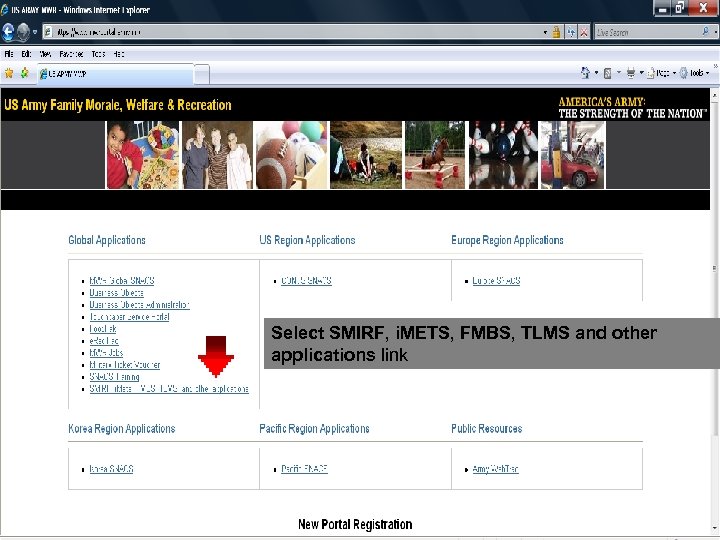Click the Pacific Region Applications heading
Image resolution: width=720 pixels, height=540 pixels.
pos(315,428)
